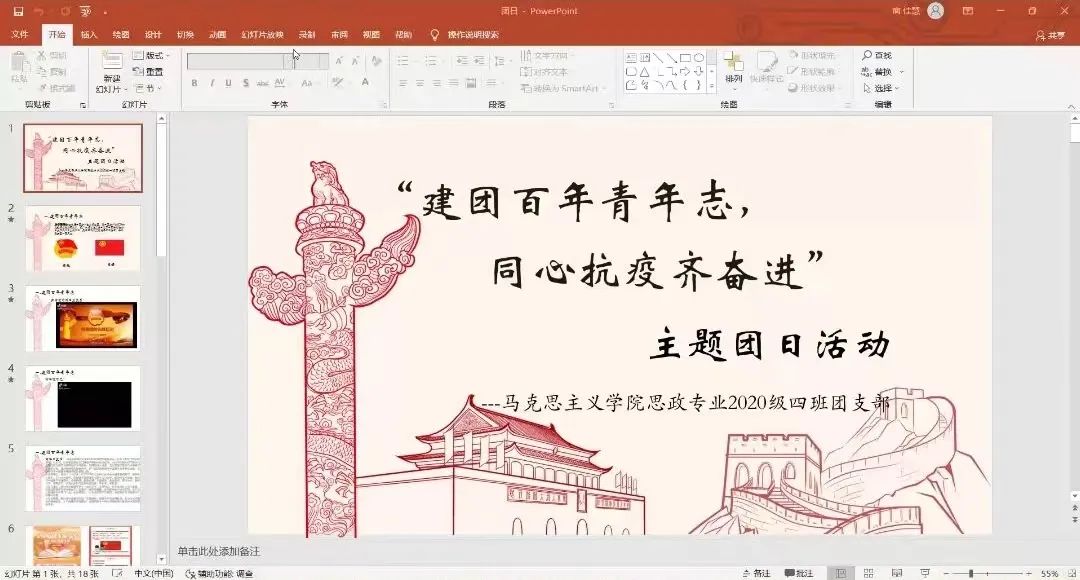Click the Find (查找) magnifier icon
The image size is (1080, 580).
tap(867, 56)
